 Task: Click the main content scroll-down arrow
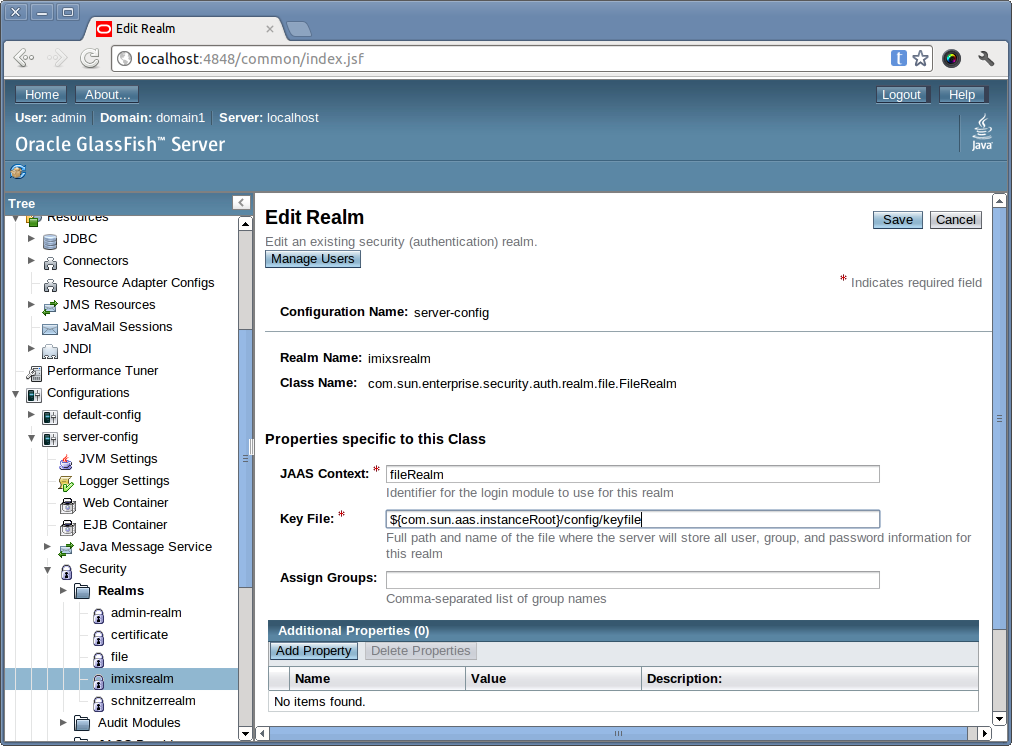click(x=999, y=718)
